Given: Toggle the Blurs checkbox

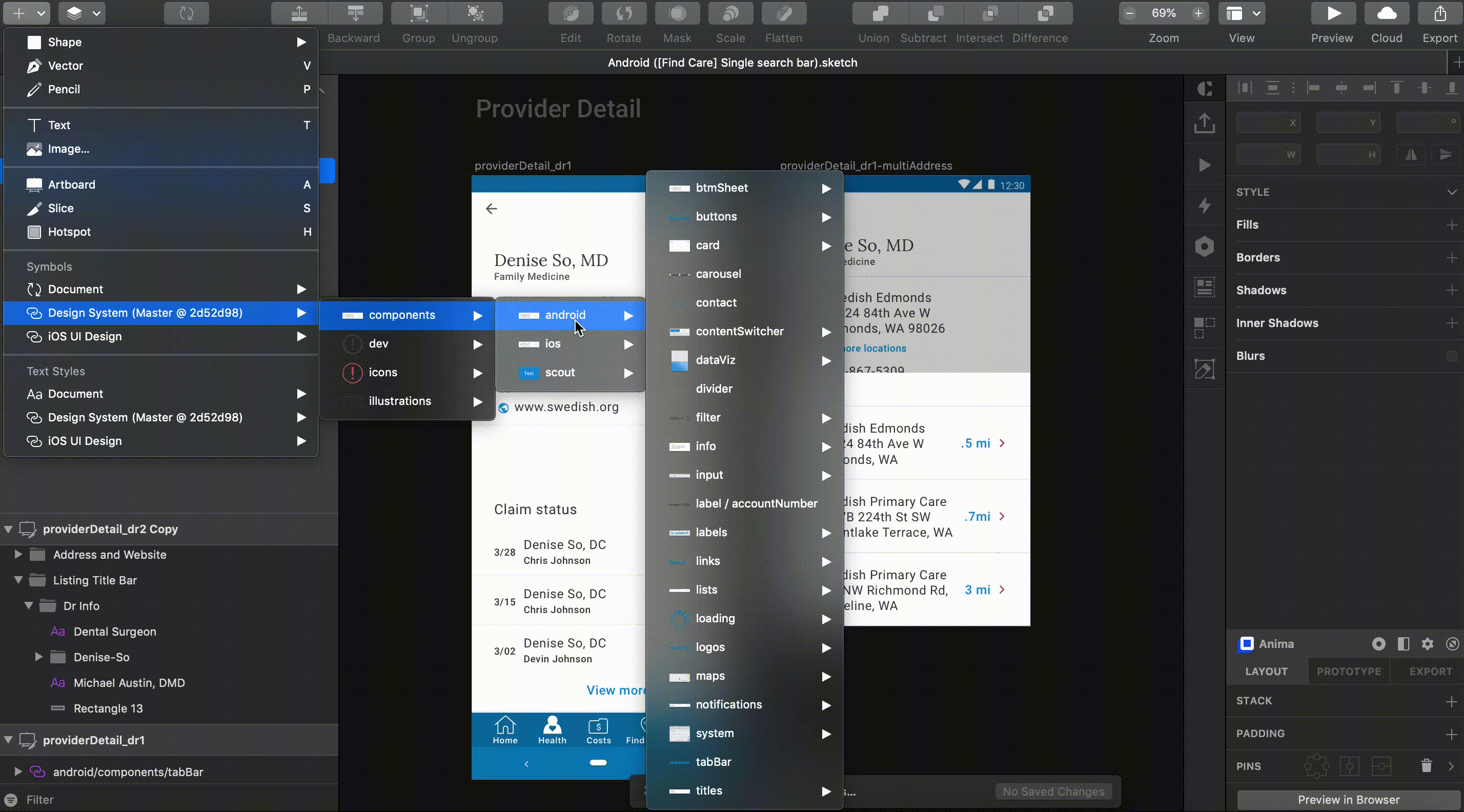Looking at the screenshot, I should click(1452, 356).
